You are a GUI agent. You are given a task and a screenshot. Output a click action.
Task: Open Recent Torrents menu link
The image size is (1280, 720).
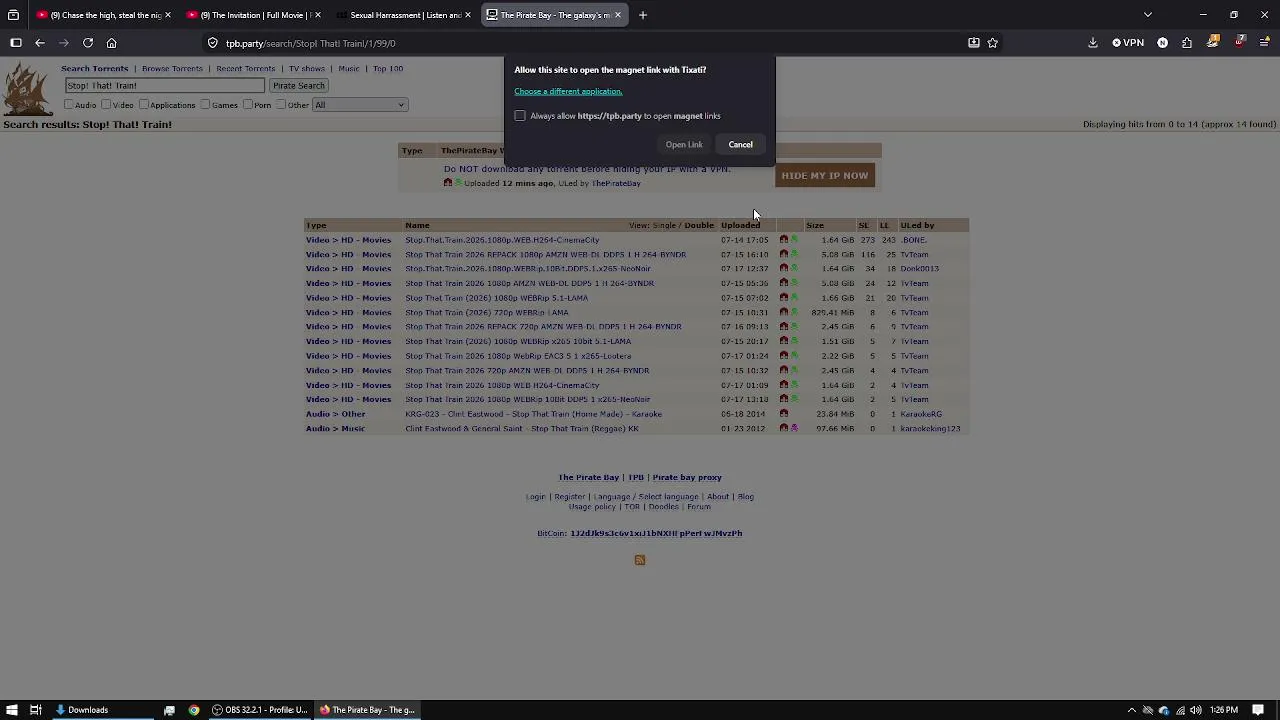(x=245, y=69)
